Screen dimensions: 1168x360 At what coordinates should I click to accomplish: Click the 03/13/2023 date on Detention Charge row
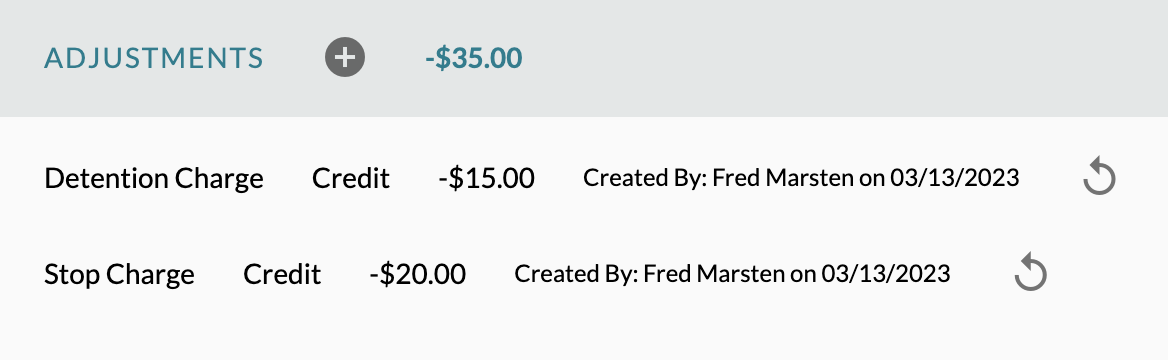coord(954,178)
